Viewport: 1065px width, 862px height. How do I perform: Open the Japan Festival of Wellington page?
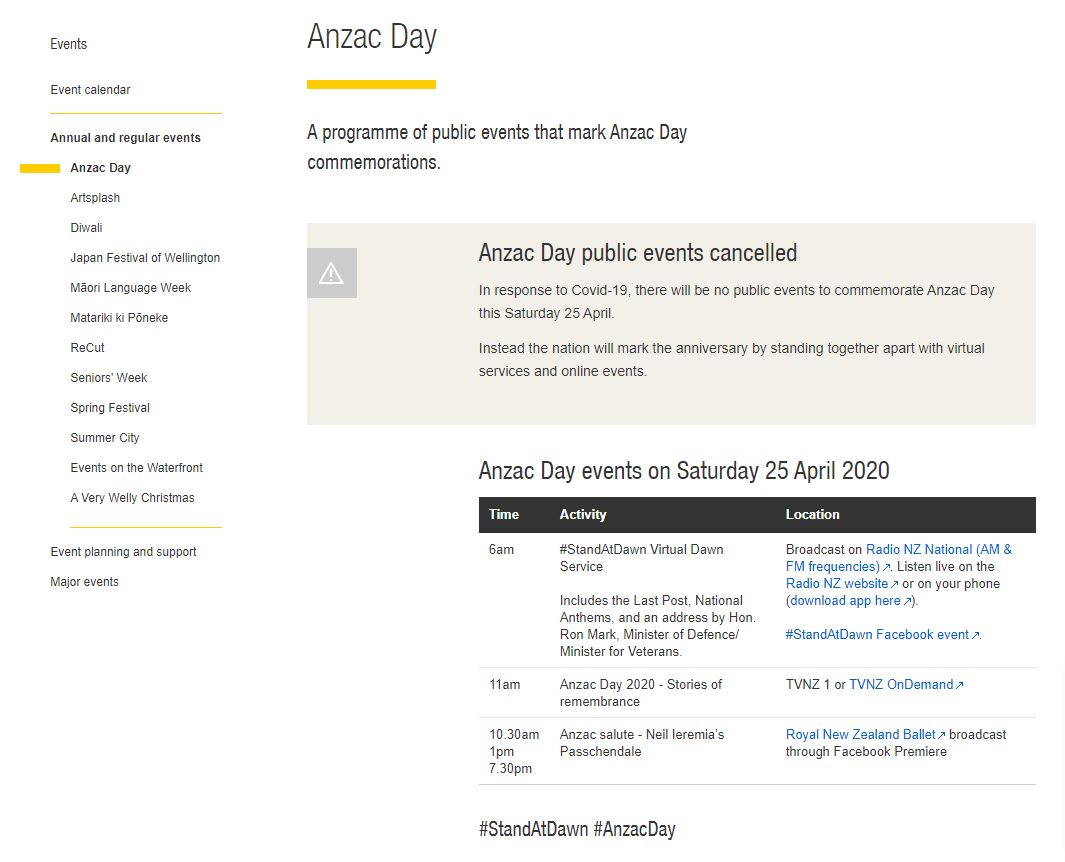[x=145, y=257]
